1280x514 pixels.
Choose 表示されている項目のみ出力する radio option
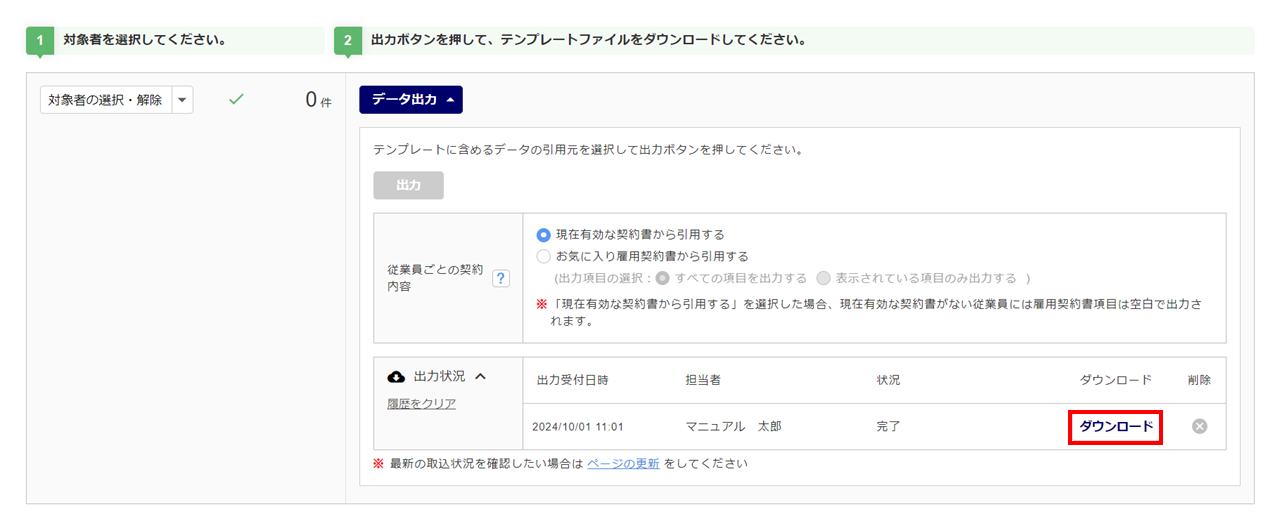tap(823, 278)
